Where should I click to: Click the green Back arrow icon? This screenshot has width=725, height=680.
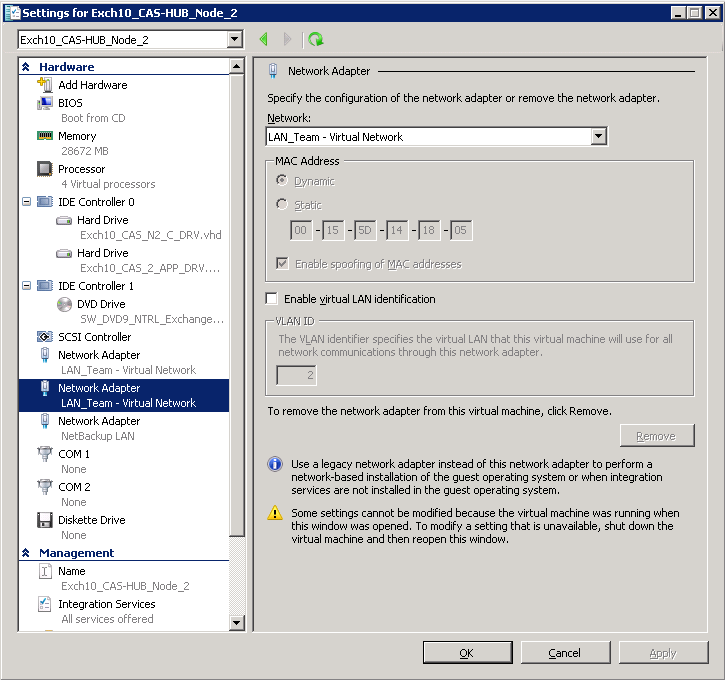click(x=264, y=39)
